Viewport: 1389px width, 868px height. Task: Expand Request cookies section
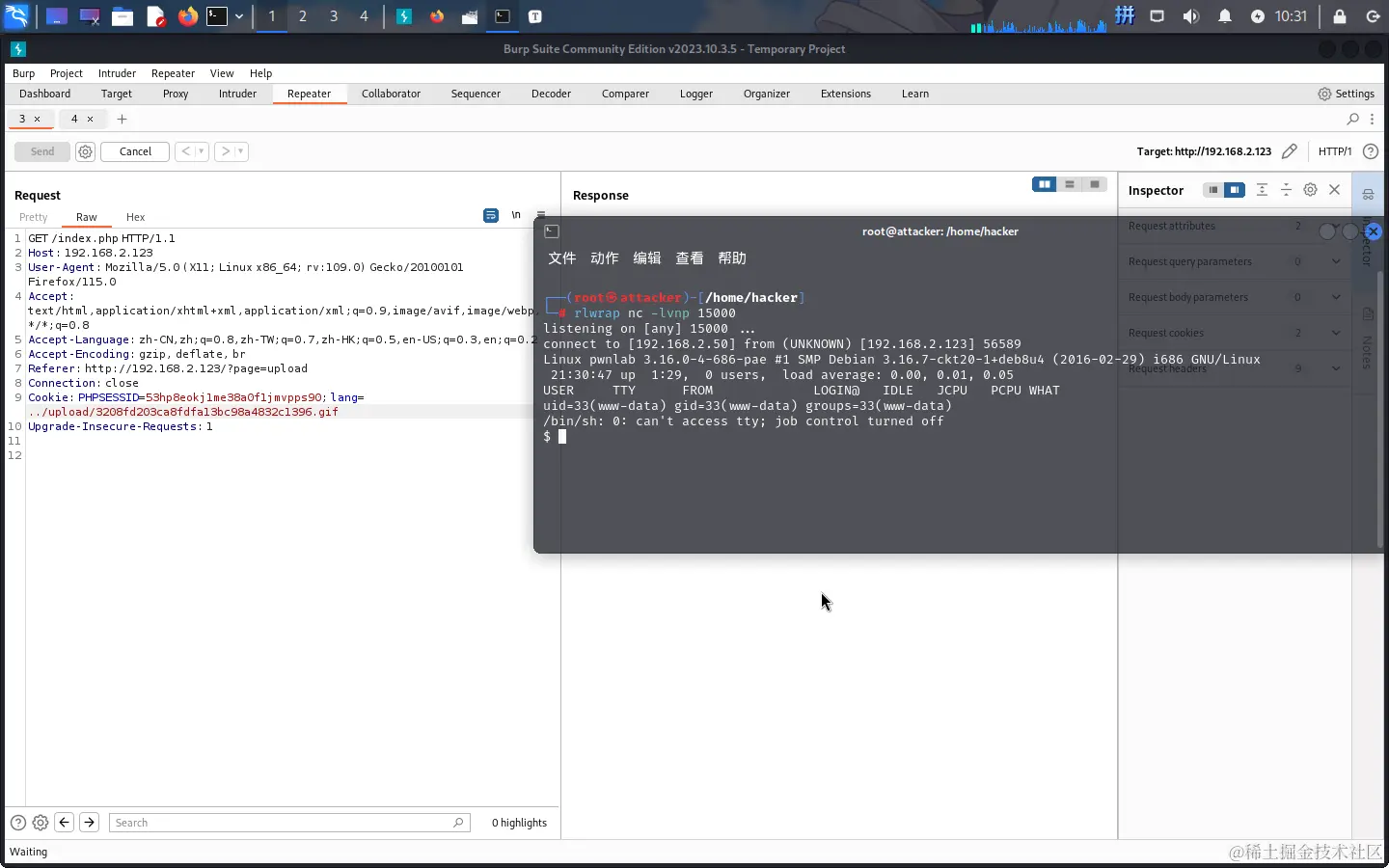pos(1235,333)
